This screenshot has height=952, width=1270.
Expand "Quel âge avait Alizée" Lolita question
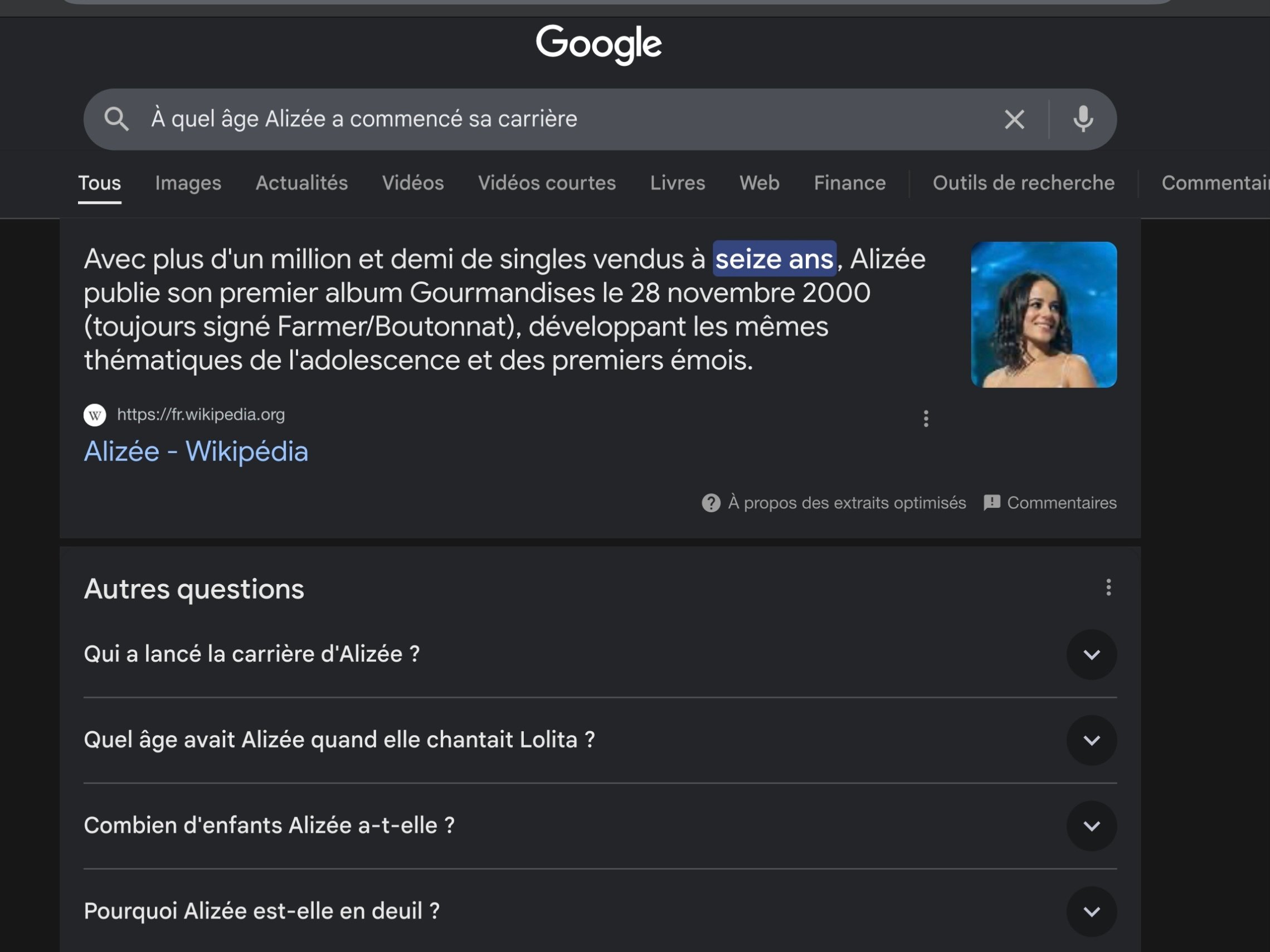[x=1091, y=740]
